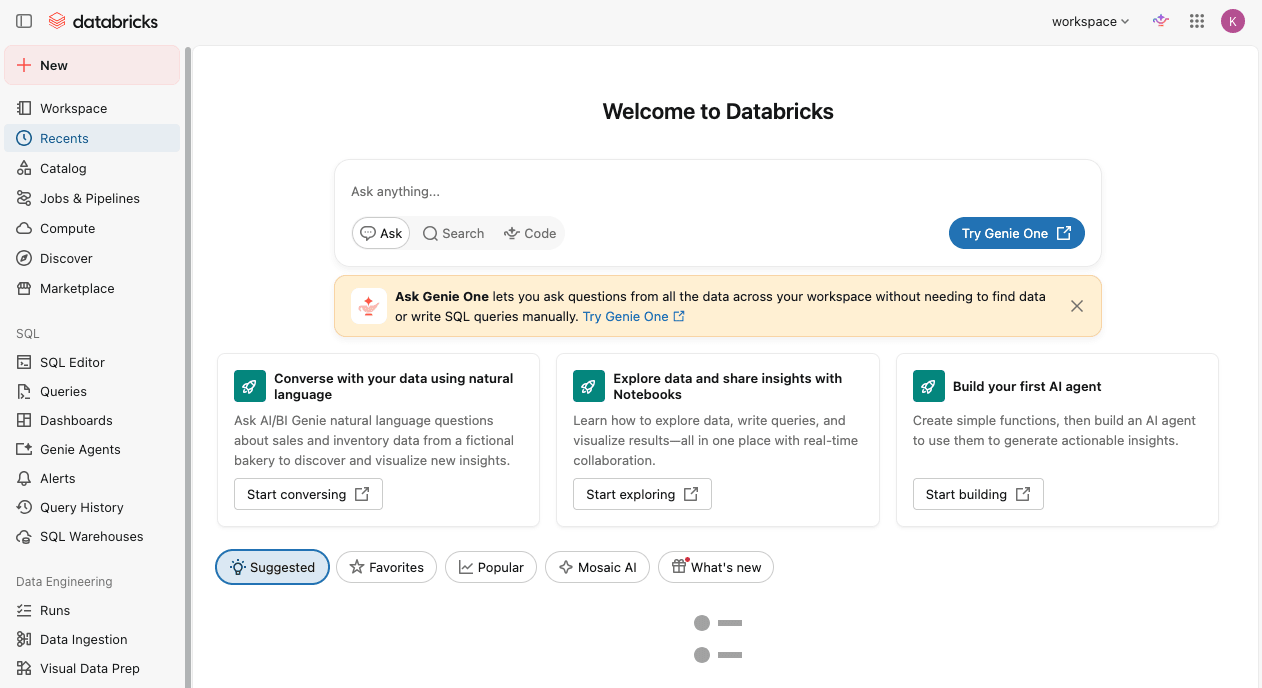Click 'SQL' section label in sidebar
The height and width of the screenshot is (688, 1262).
[28, 333]
